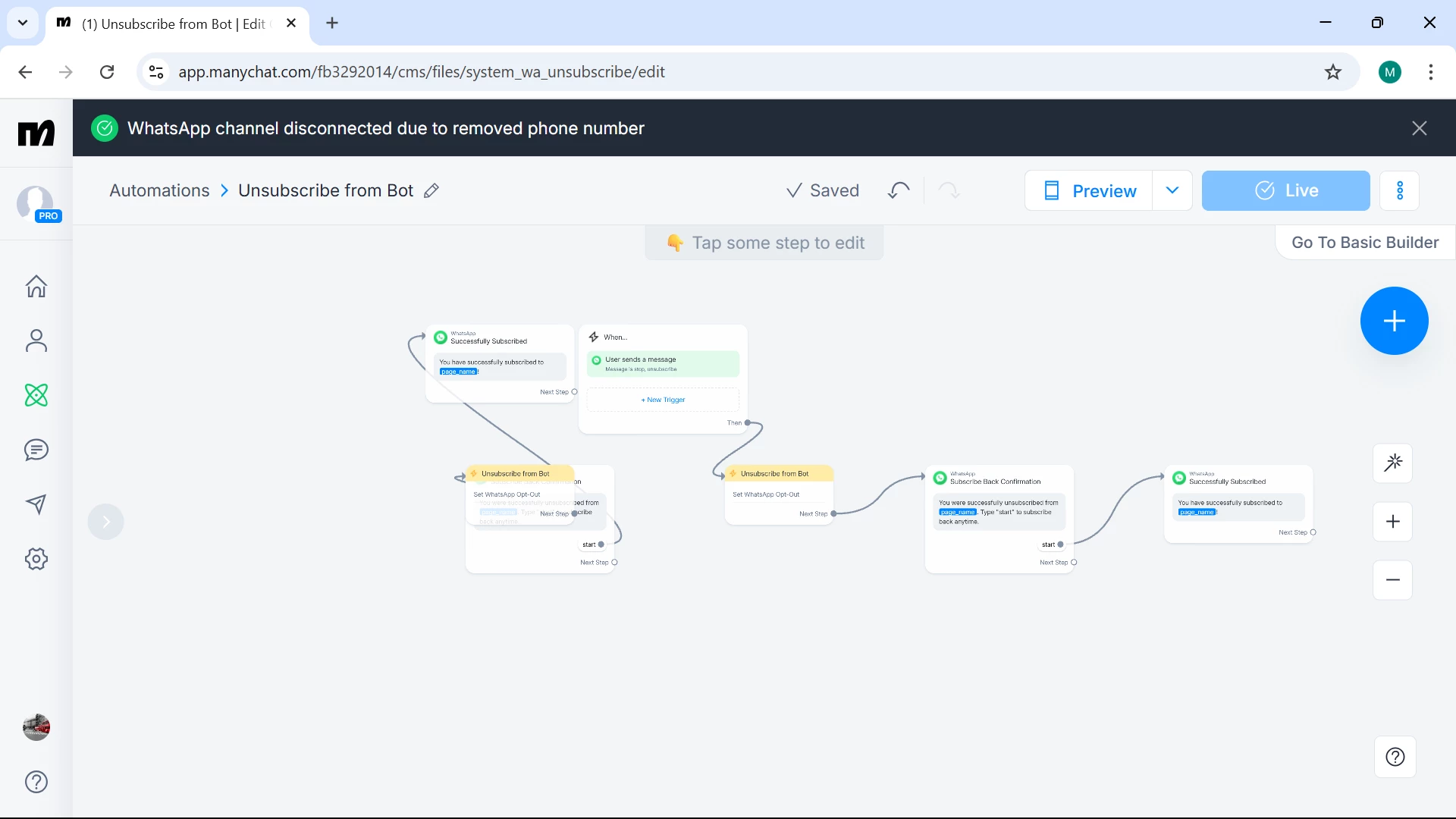Switch to Go To Basic Builder
The width and height of the screenshot is (1456, 819).
point(1365,243)
